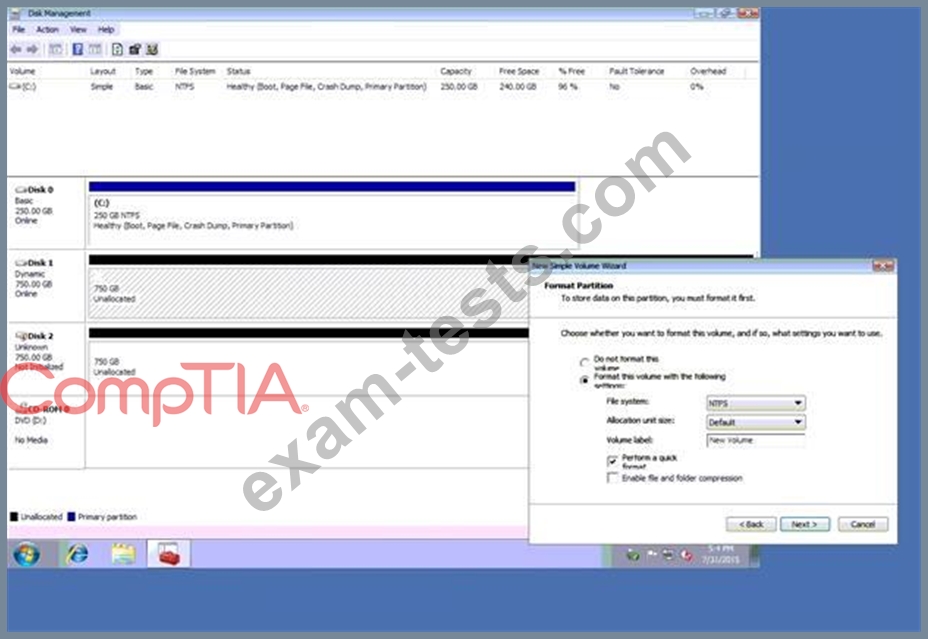Sort by the Fault Tolerance column header

tap(637, 72)
